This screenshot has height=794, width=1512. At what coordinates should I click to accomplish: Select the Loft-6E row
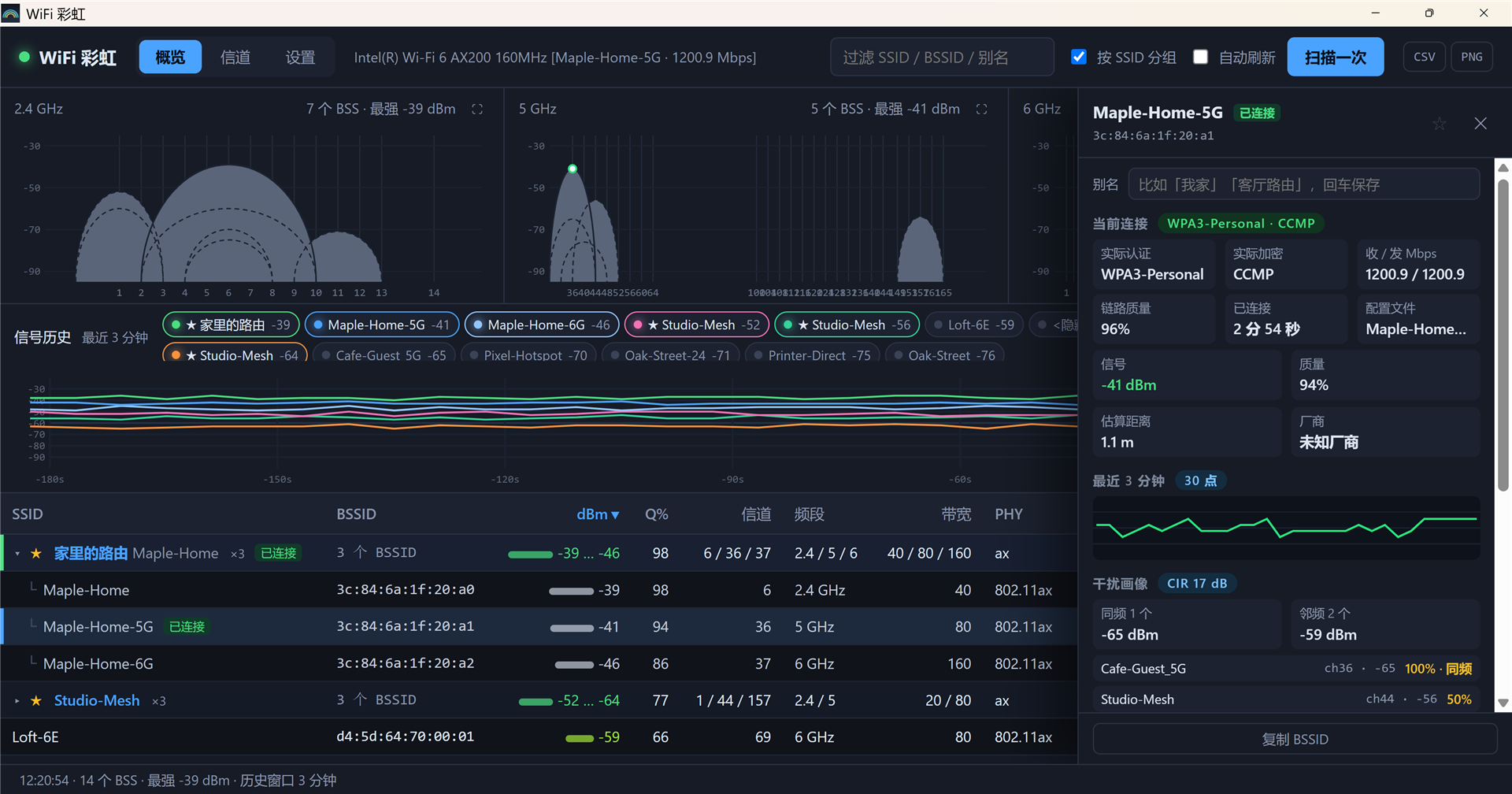tap(539, 737)
